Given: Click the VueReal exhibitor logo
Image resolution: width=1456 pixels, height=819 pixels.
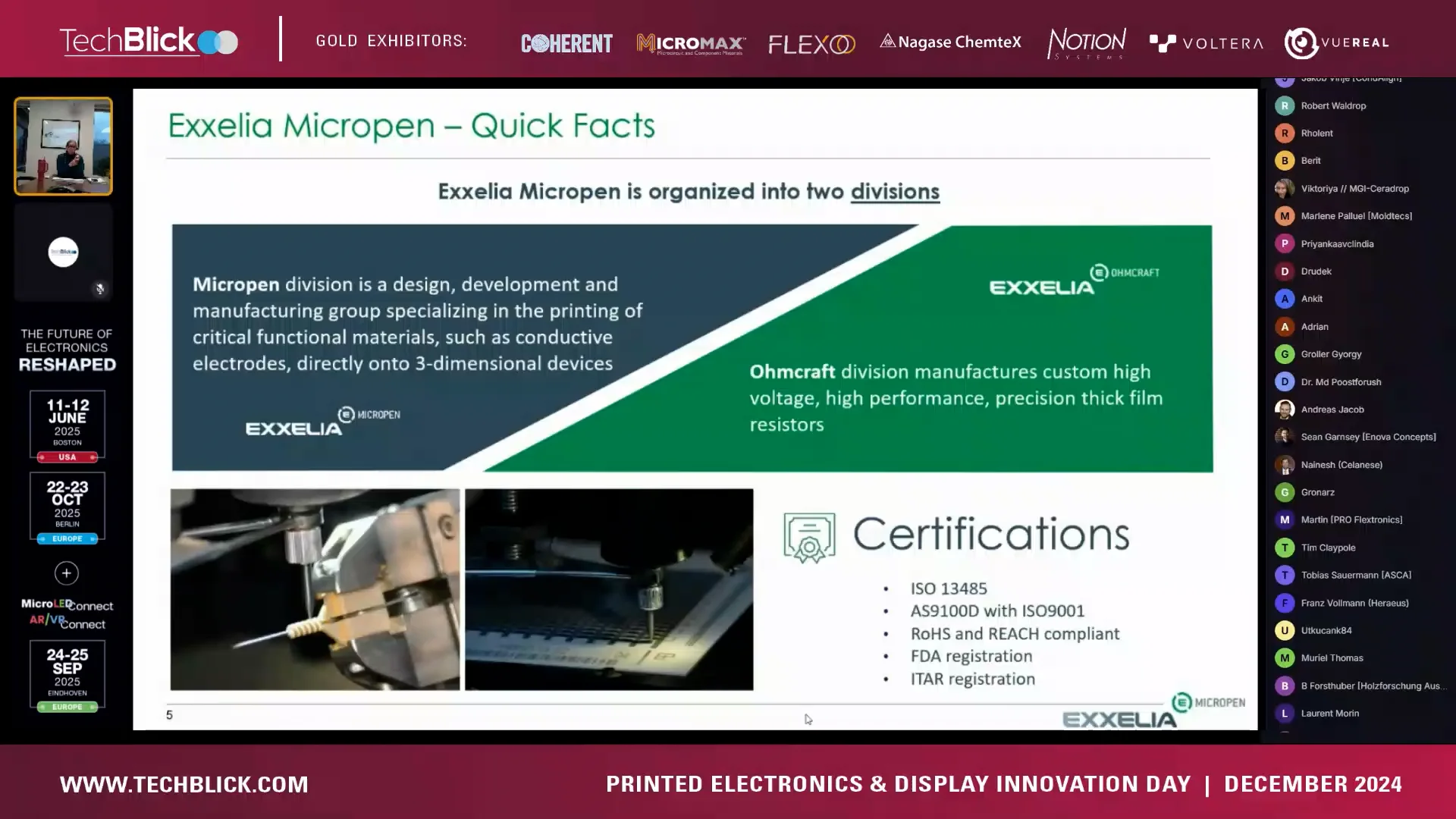Looking at the screenshot, I should (x=1337, y=43).
